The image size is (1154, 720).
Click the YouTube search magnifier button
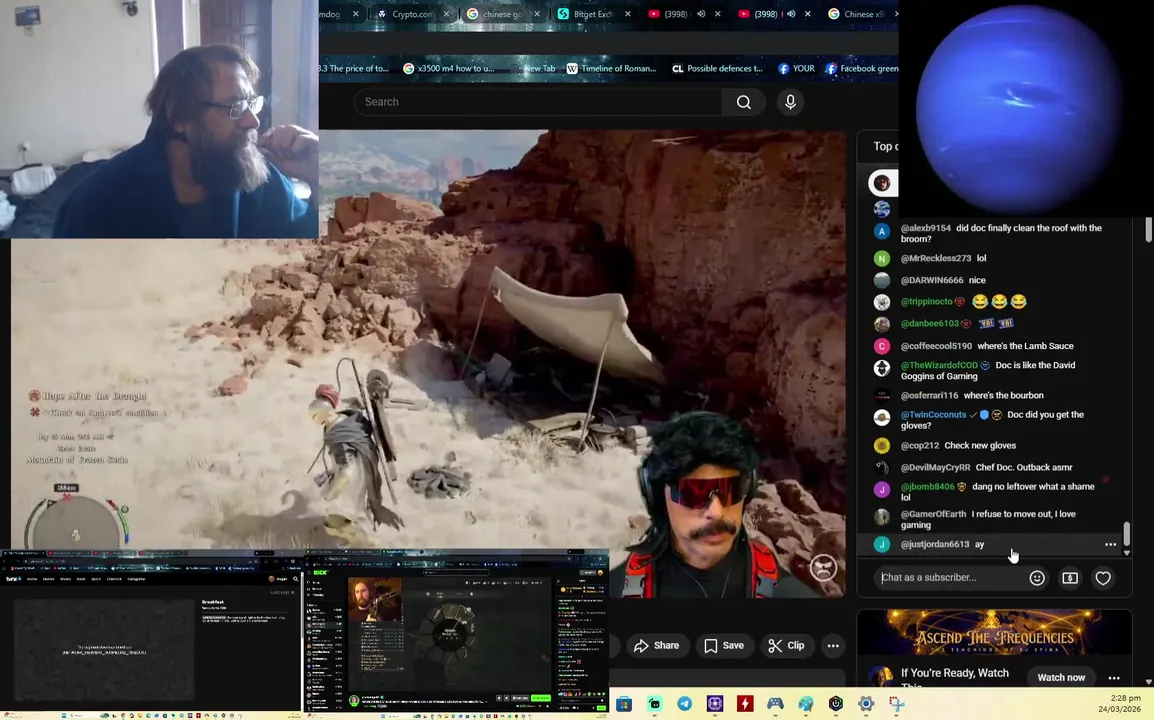pos(743,102)
